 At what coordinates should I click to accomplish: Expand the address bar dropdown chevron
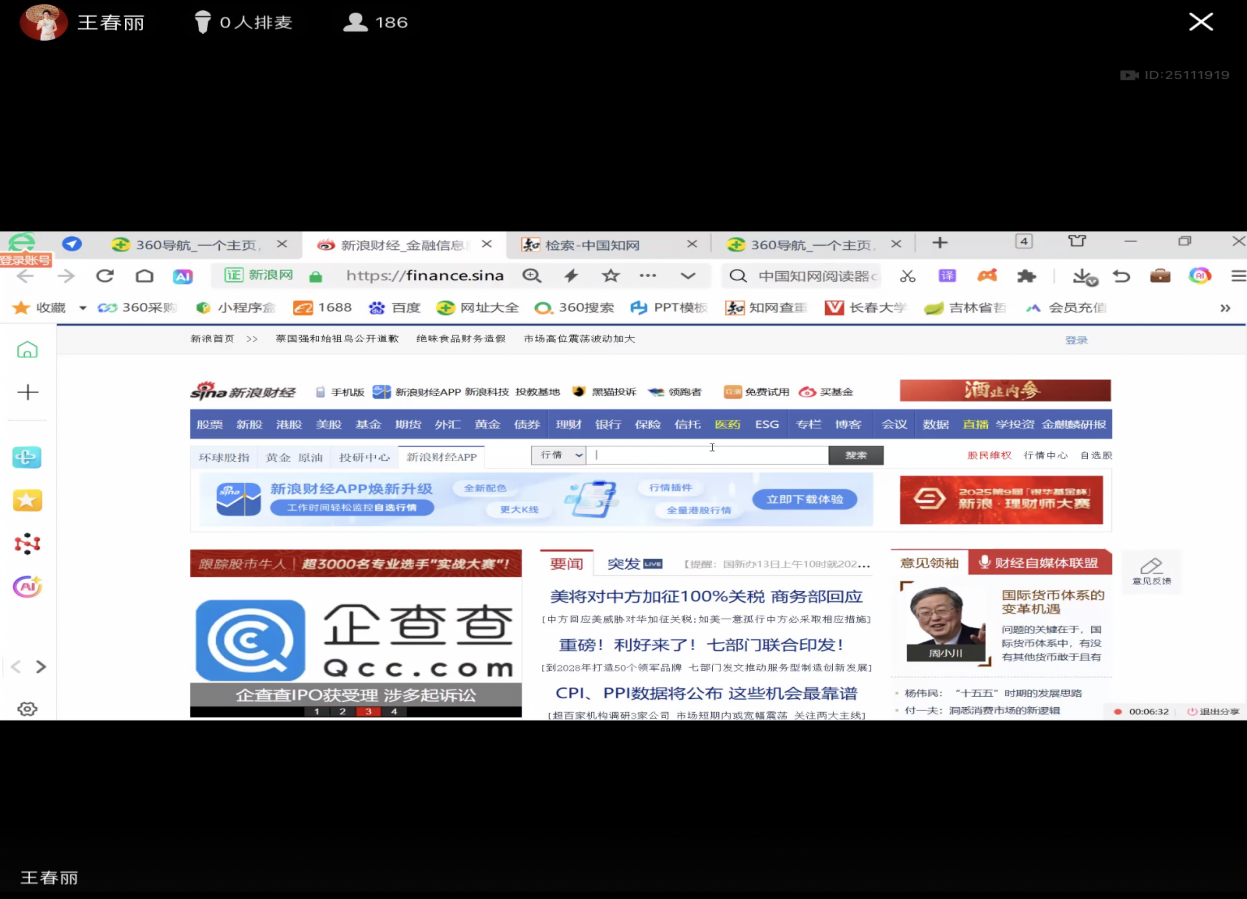coord(688,276)
